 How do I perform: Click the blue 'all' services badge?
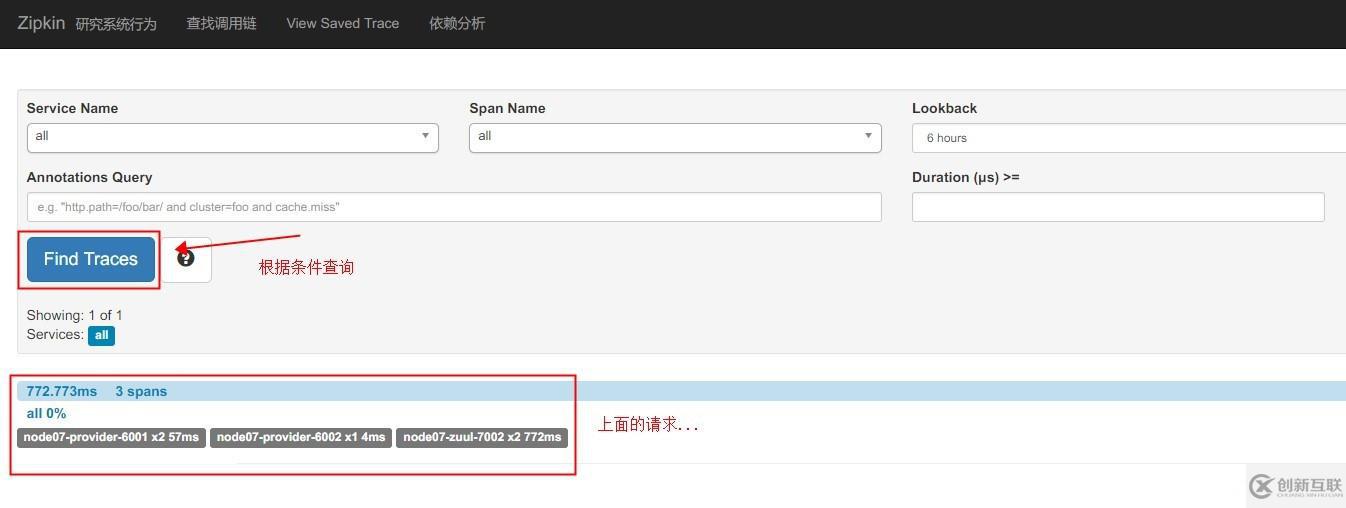point(101,335)
